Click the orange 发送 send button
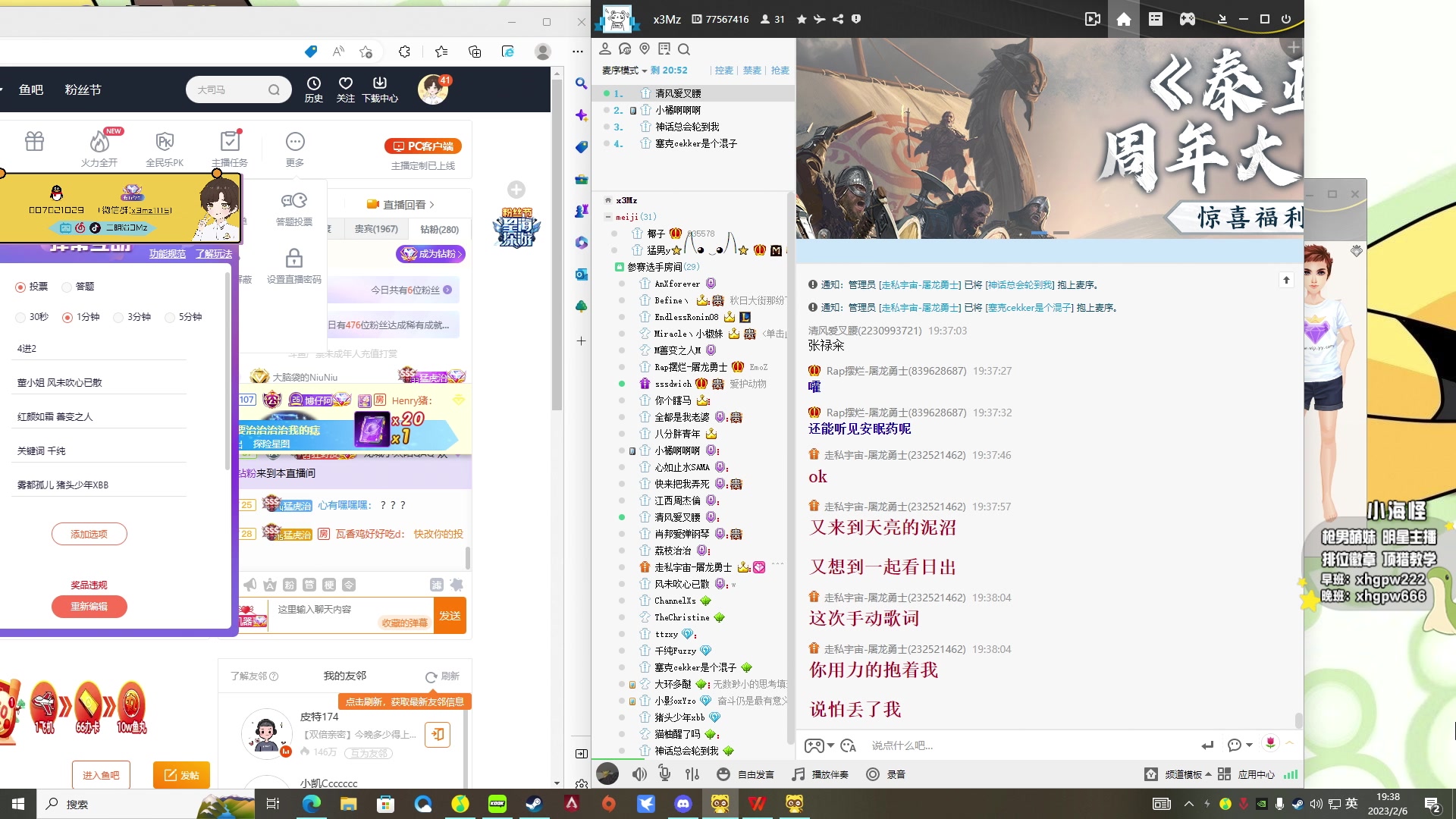The width and height of the screenshot is (1456, 819). click(x=450, y=616)
